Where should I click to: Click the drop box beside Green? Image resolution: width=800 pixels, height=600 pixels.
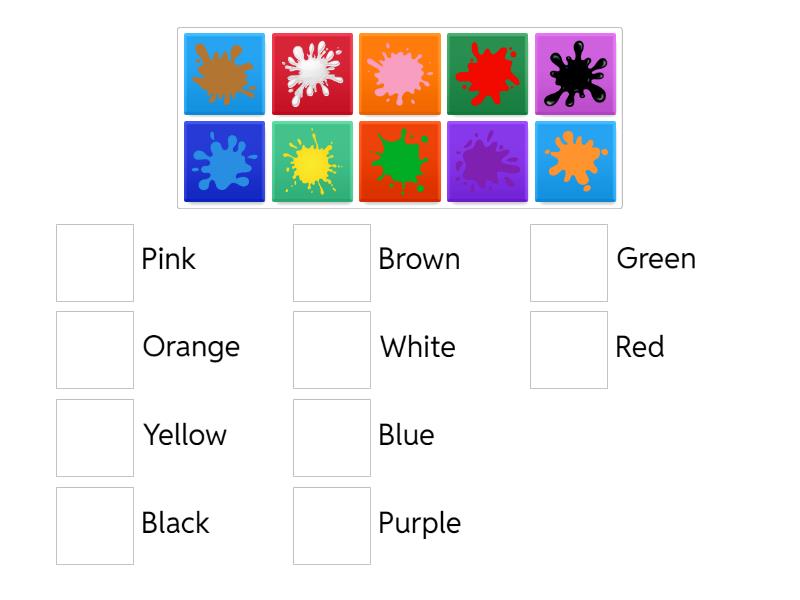click(x=569, y=263)
